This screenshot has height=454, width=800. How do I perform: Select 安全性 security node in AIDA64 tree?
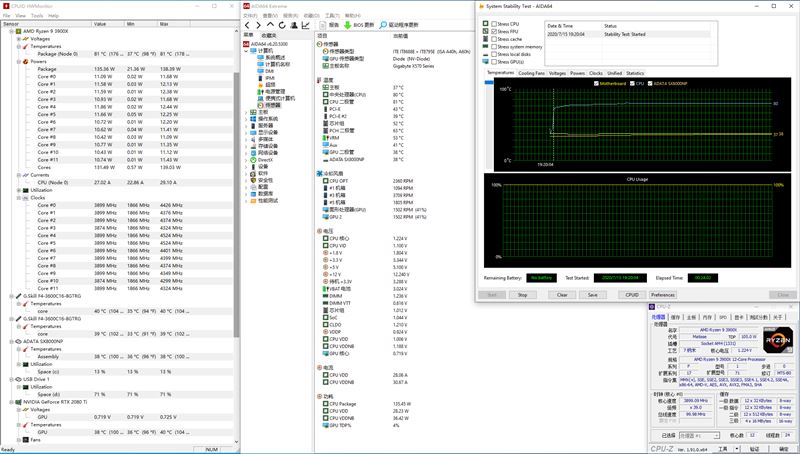pyautogui.click(x=262, y=180)
